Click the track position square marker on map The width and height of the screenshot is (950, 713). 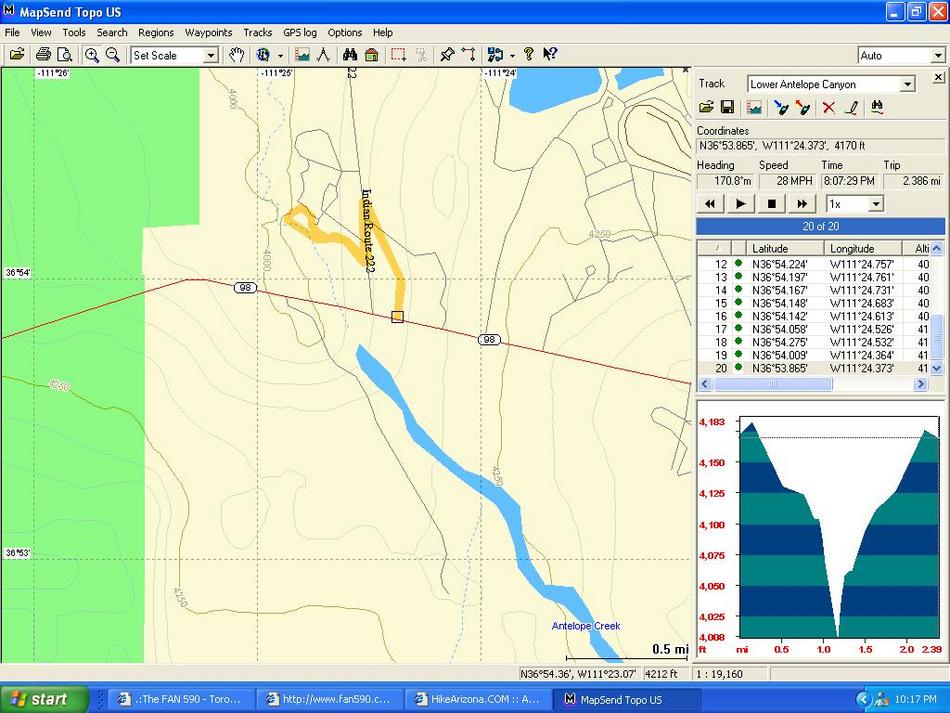pyautogui.click(x=397, y=317)
